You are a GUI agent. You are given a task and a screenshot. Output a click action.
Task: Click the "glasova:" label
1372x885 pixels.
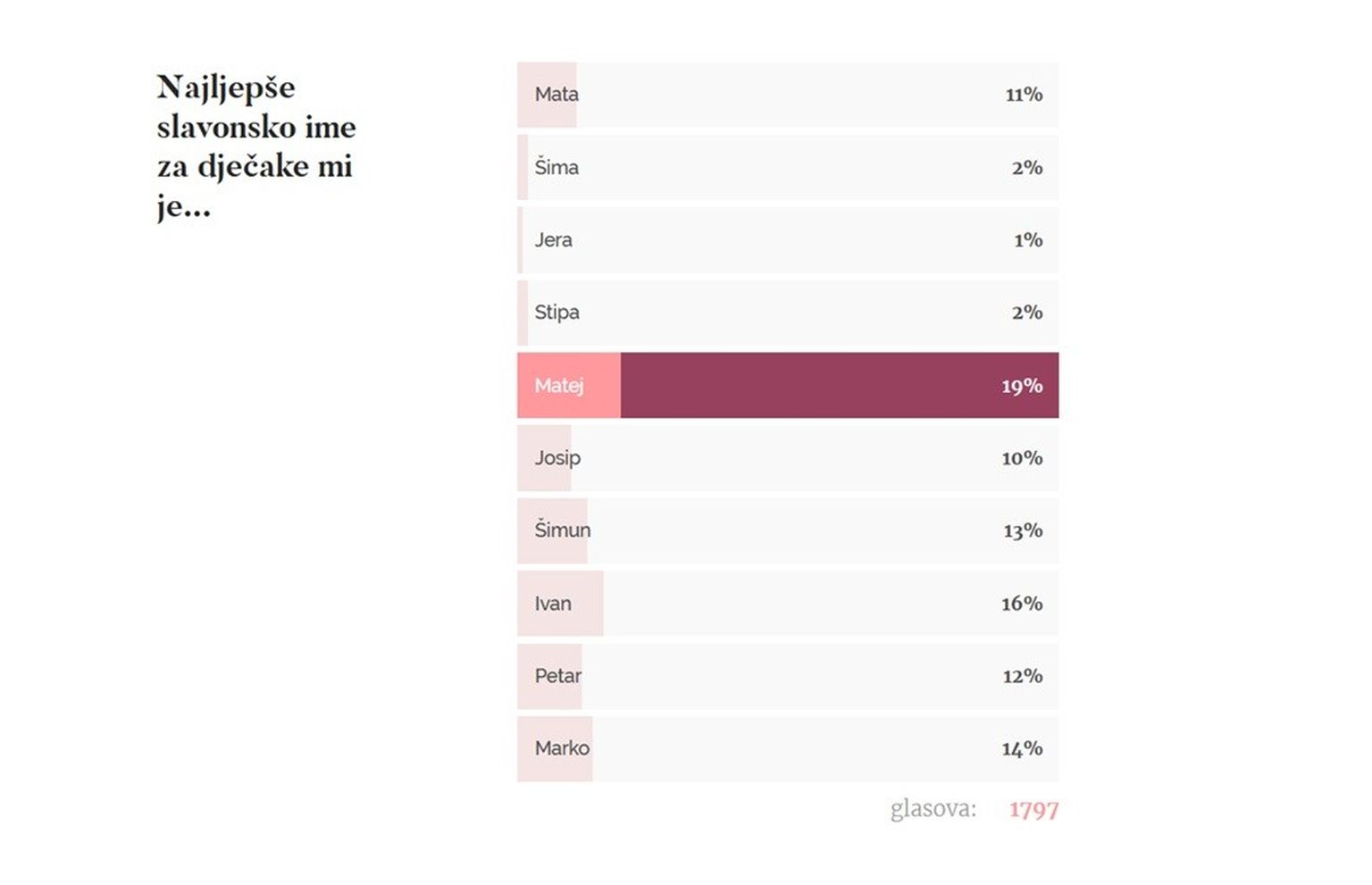click(x=933, y=809)
